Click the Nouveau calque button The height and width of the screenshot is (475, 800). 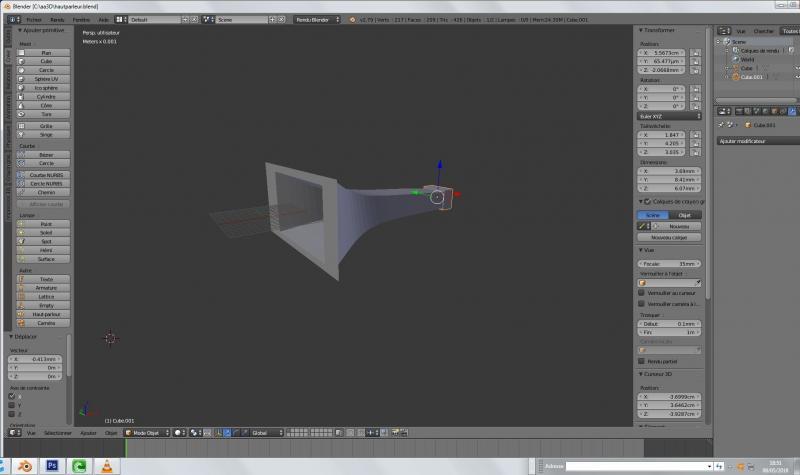coord(670,238)
